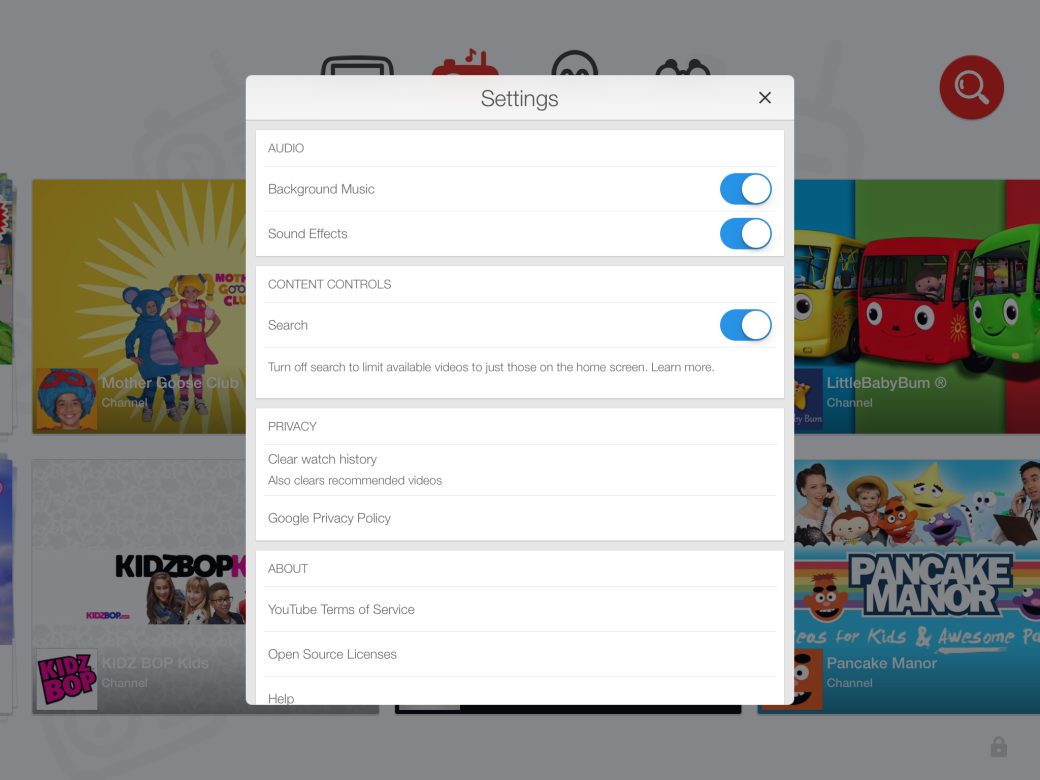Screen dimensions: 1040x780
Task: Turn off the Background Music switch
Action: click(x=745, y=189)
